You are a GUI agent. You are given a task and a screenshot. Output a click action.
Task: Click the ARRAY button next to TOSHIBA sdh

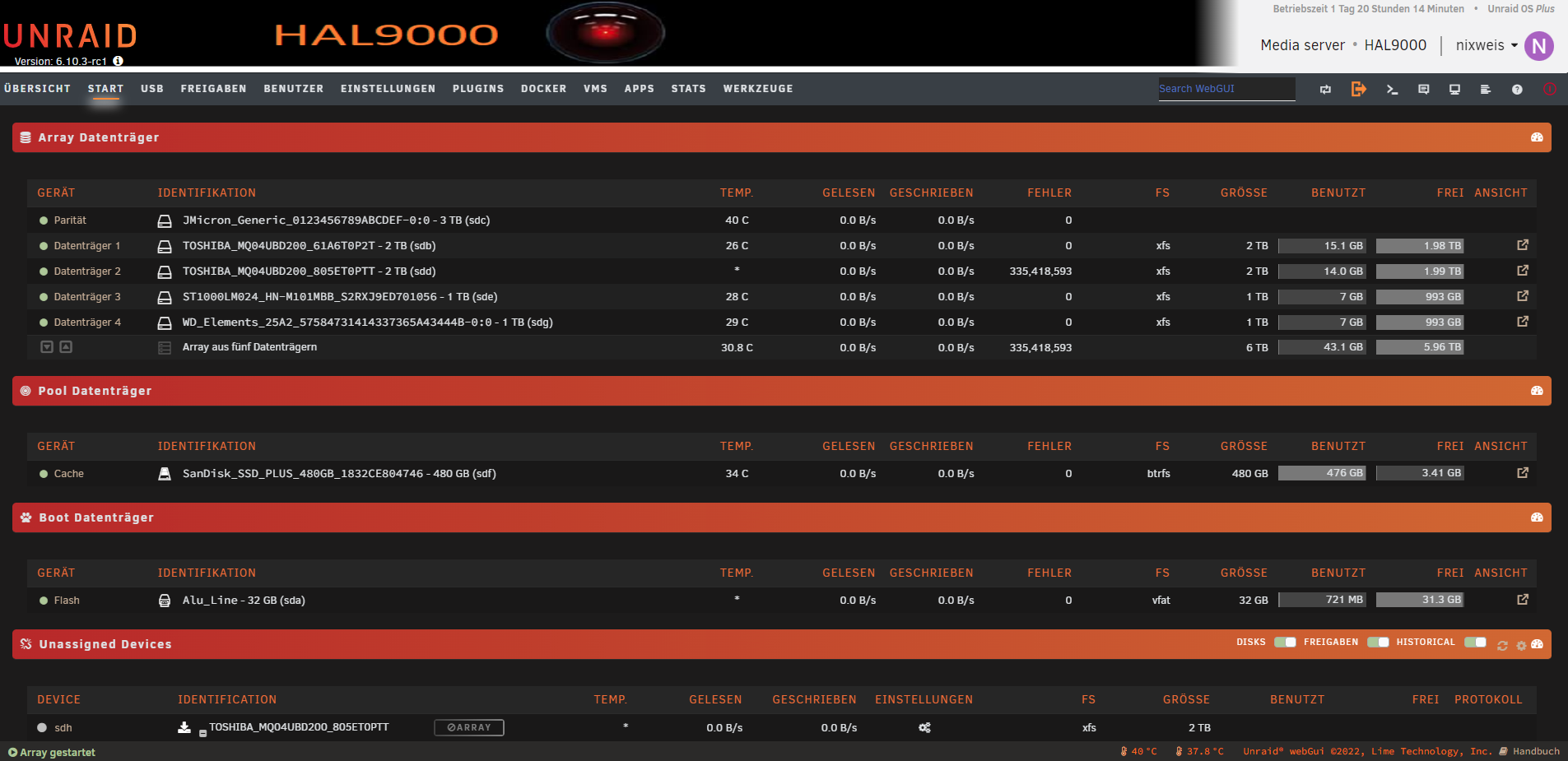pyautogui.click(x=469, y=727)
